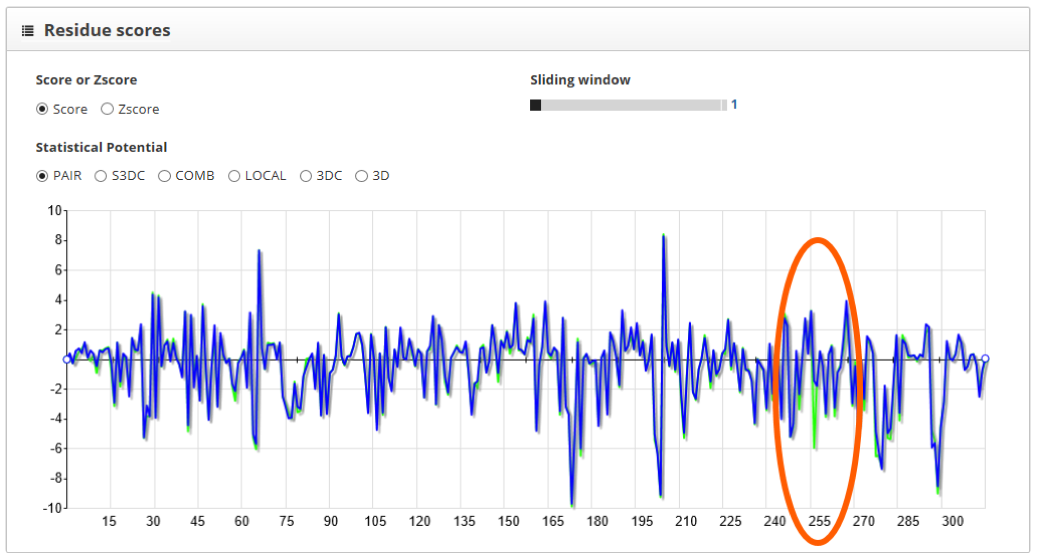The width and height of the screenshot is (1039, 560).
Task: Click the Sliding window slider handle
Action: tap(535, 105)
